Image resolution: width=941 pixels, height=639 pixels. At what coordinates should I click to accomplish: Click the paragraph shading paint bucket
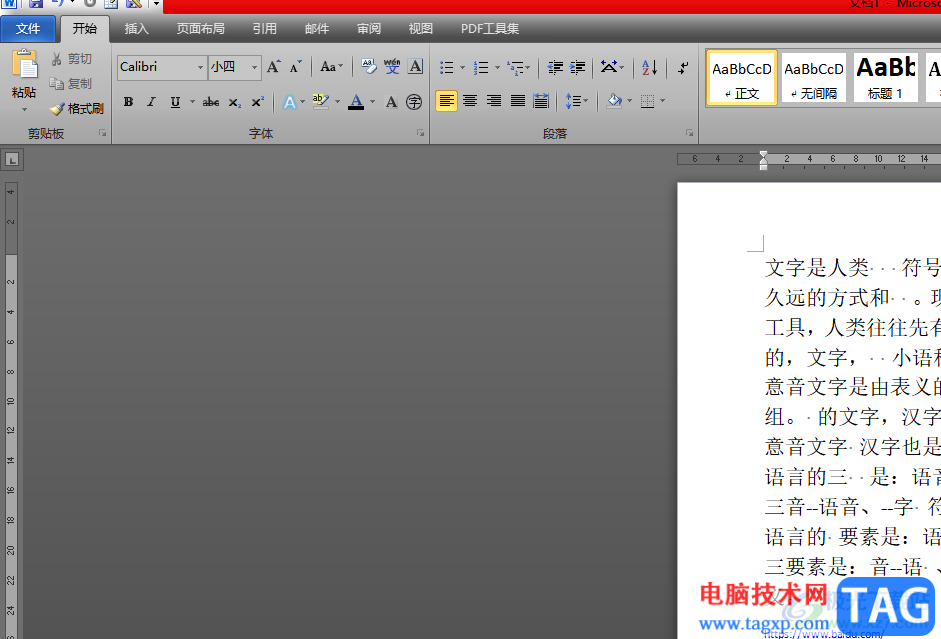tap(615, 101)
